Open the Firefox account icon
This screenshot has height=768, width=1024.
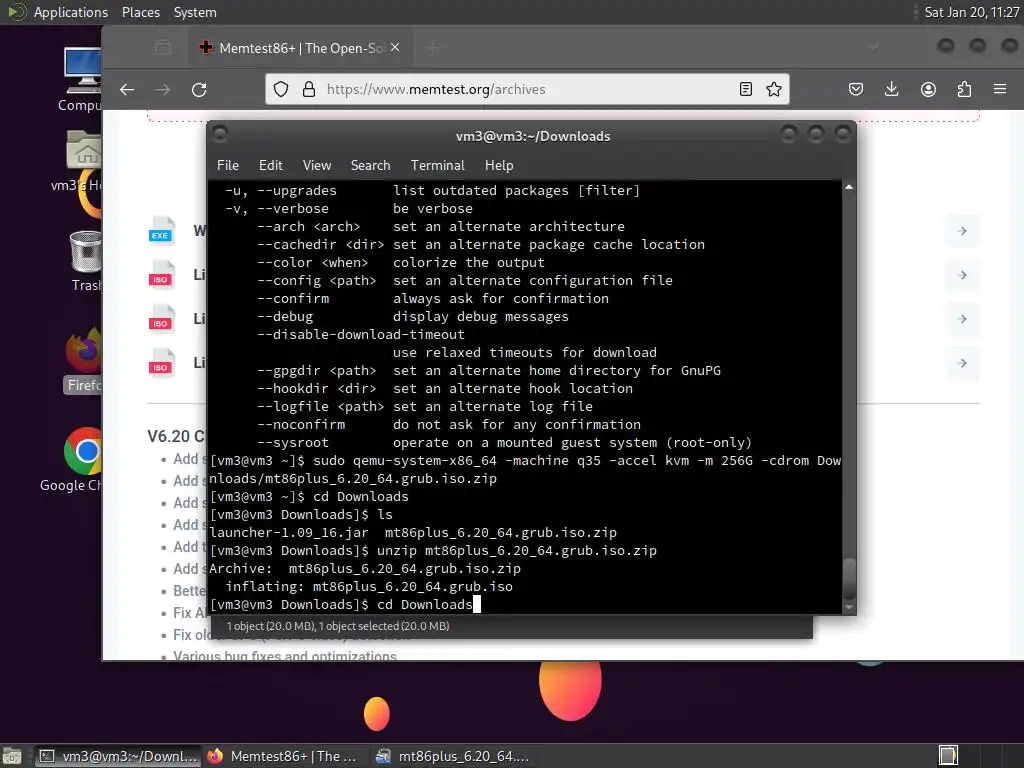coord(928,89)
